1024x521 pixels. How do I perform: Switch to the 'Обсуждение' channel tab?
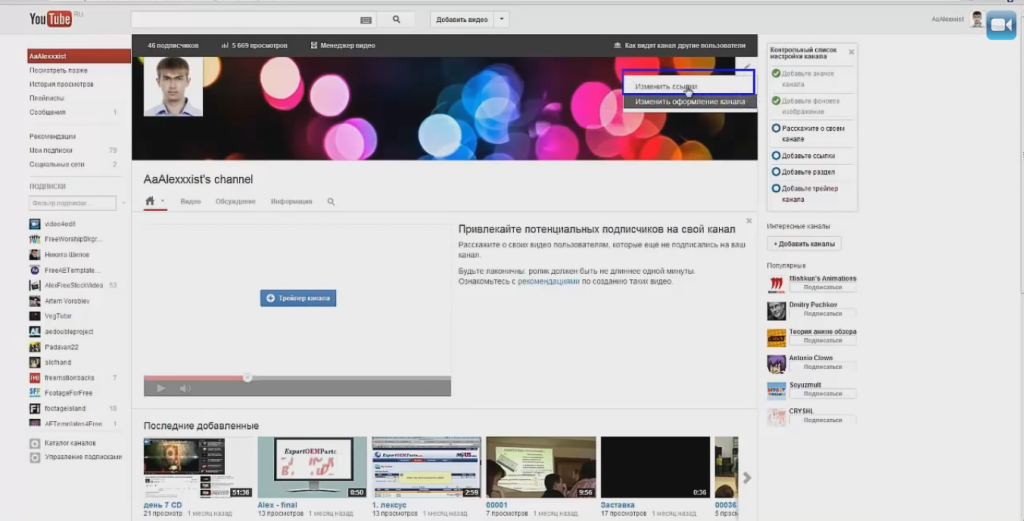[x=235, y=201]
